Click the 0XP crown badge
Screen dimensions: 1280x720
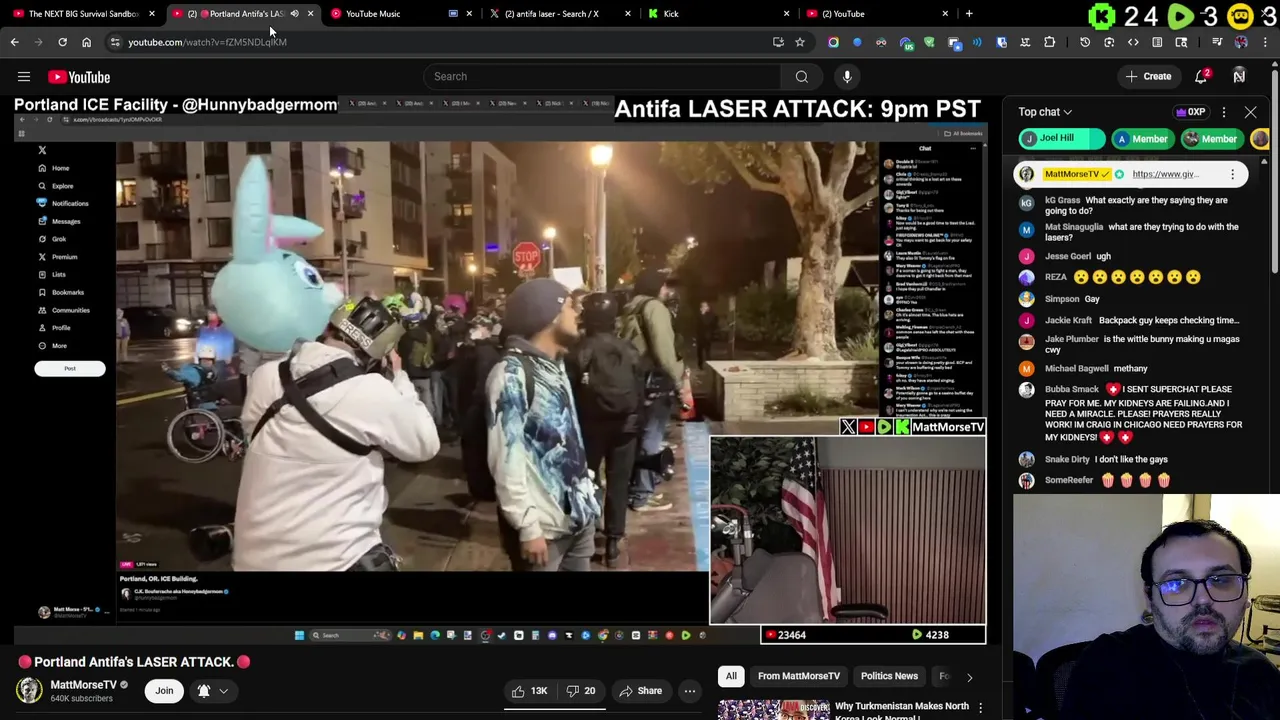[x=1191, y=112]
